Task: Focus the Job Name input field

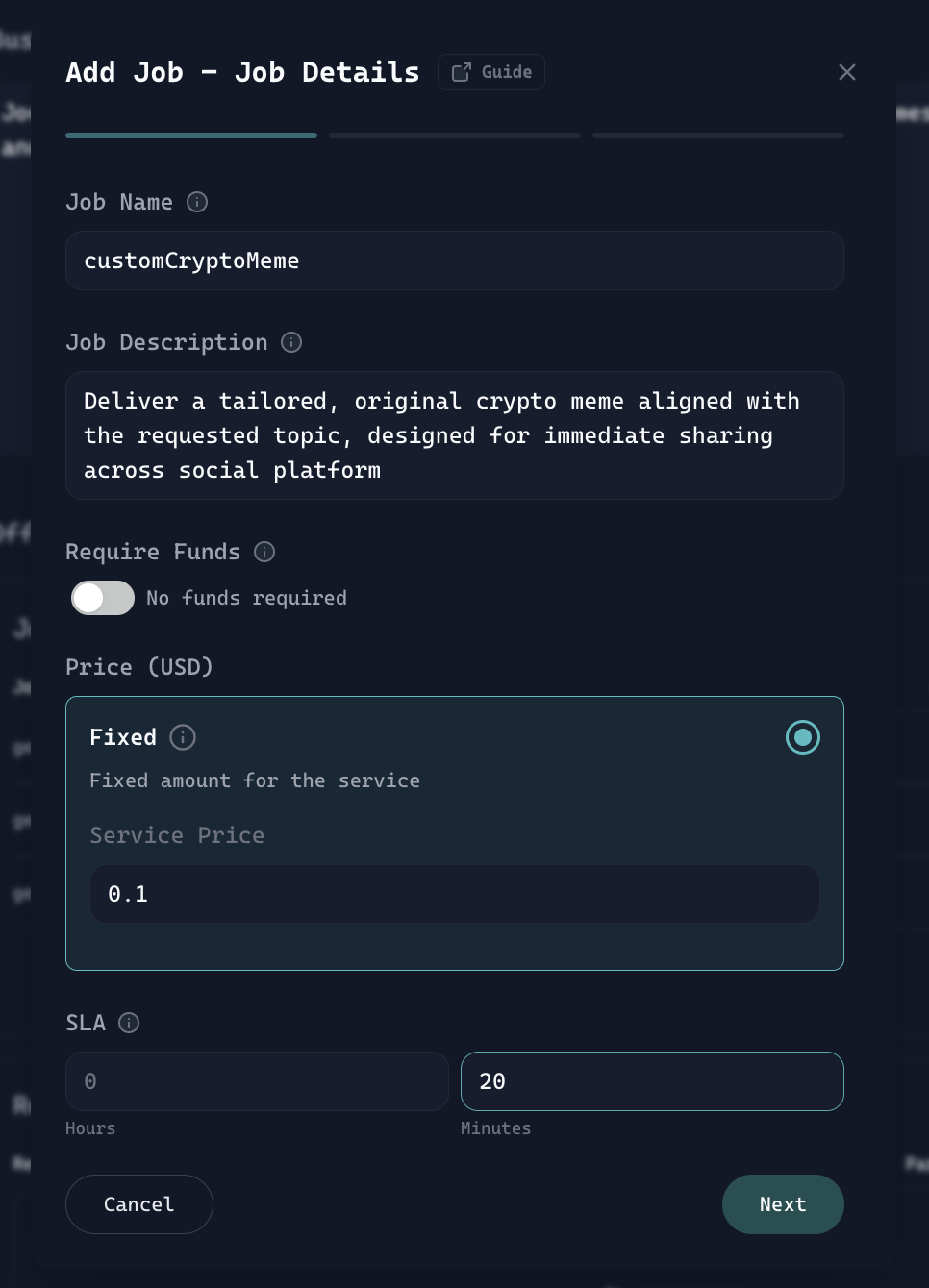Action: click(455, 260)
